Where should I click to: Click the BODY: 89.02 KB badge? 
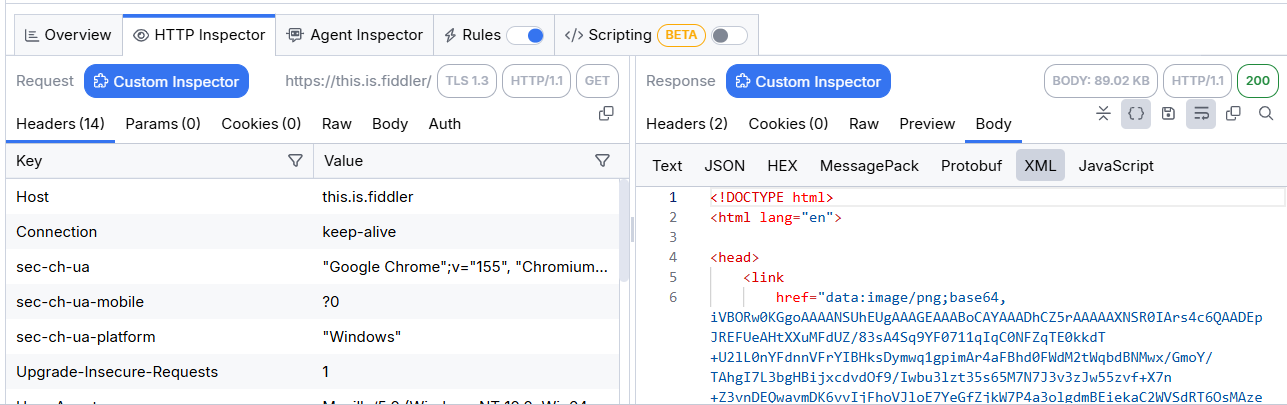(1101, 81)
